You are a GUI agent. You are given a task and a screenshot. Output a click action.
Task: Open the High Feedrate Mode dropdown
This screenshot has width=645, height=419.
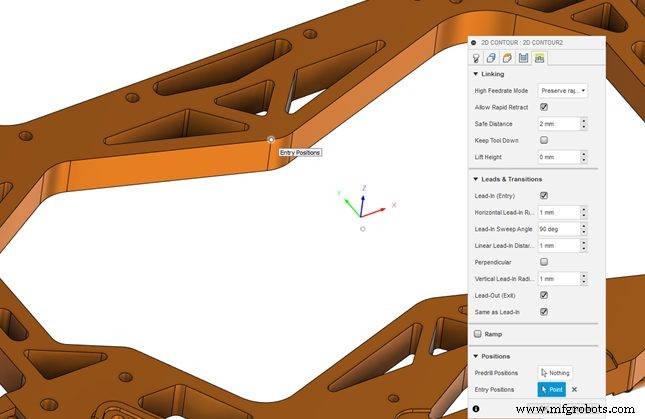point(562,90)
